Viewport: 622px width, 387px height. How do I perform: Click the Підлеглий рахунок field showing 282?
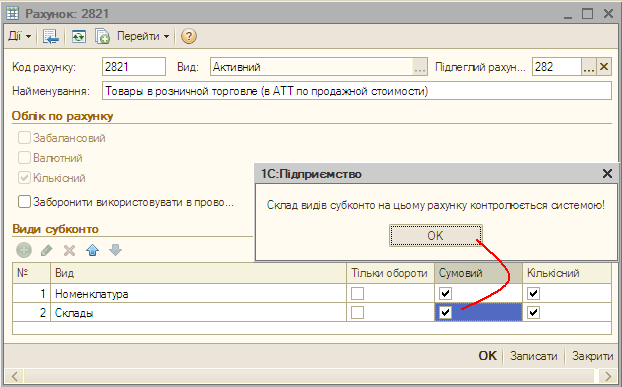tap(557, 67)
